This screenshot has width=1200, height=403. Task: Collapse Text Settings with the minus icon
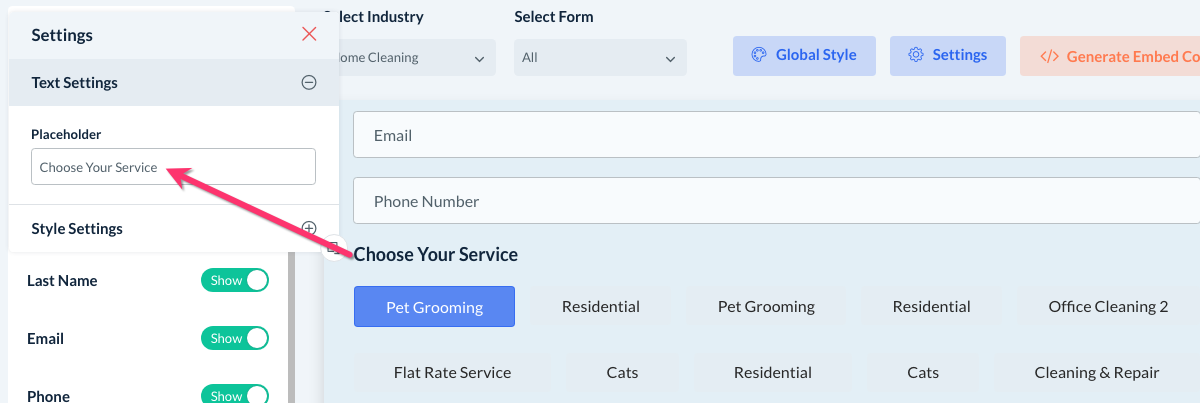point(309,83)
